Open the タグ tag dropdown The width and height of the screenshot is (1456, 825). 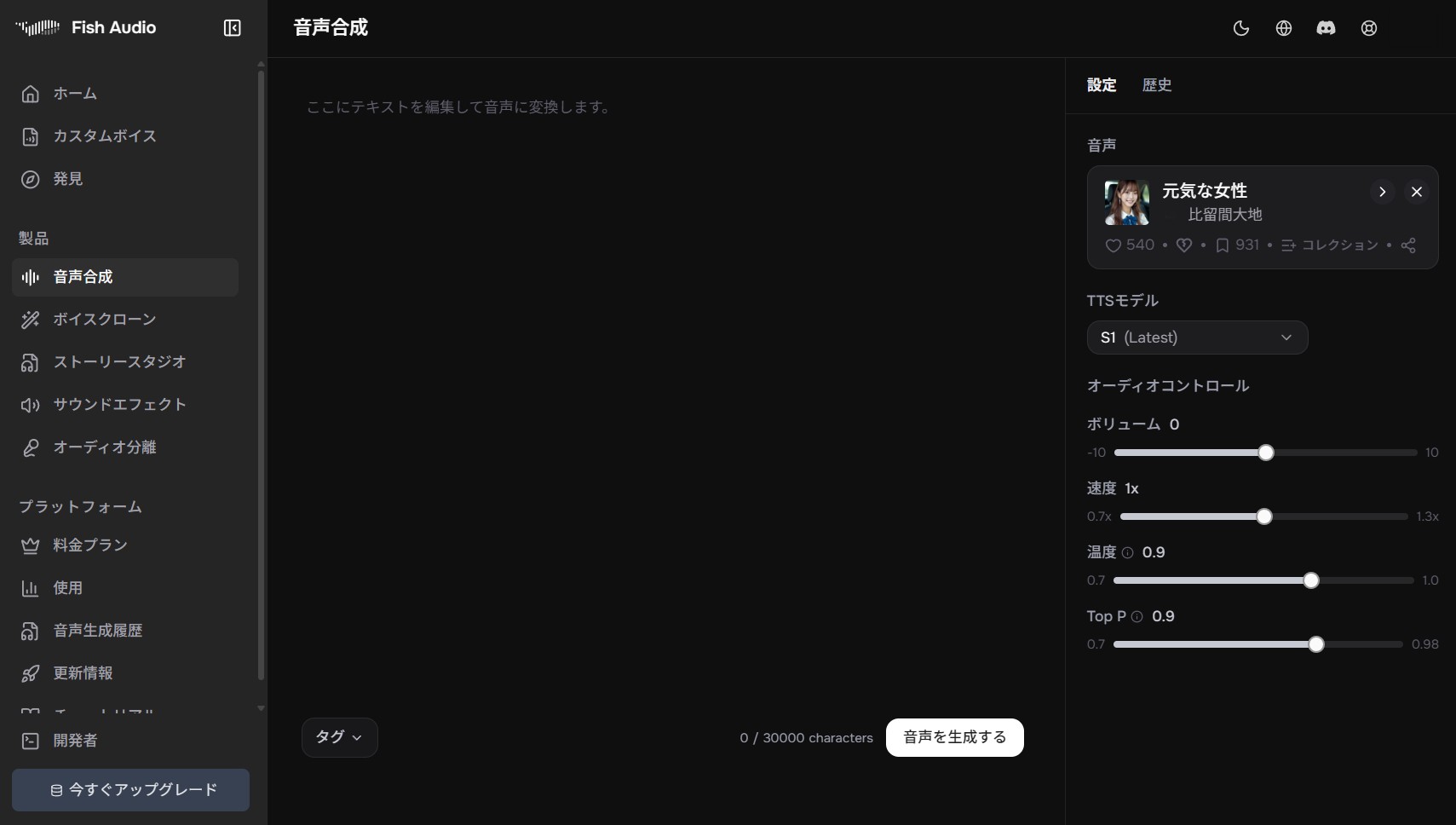pyautogui.click(x=339, y=738)
